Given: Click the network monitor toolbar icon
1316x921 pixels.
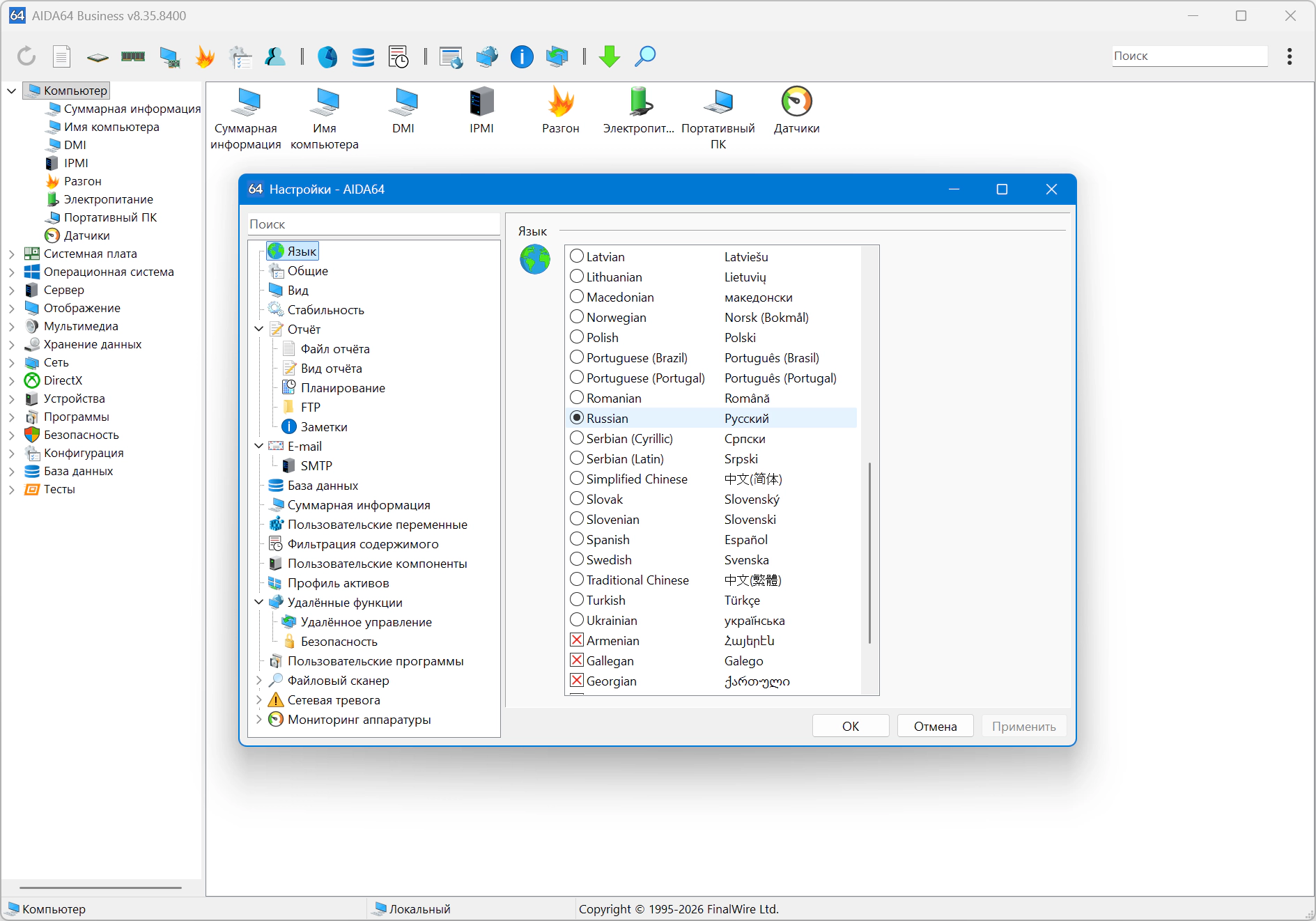Looking at the screenshot, I should tap(169, 56).
